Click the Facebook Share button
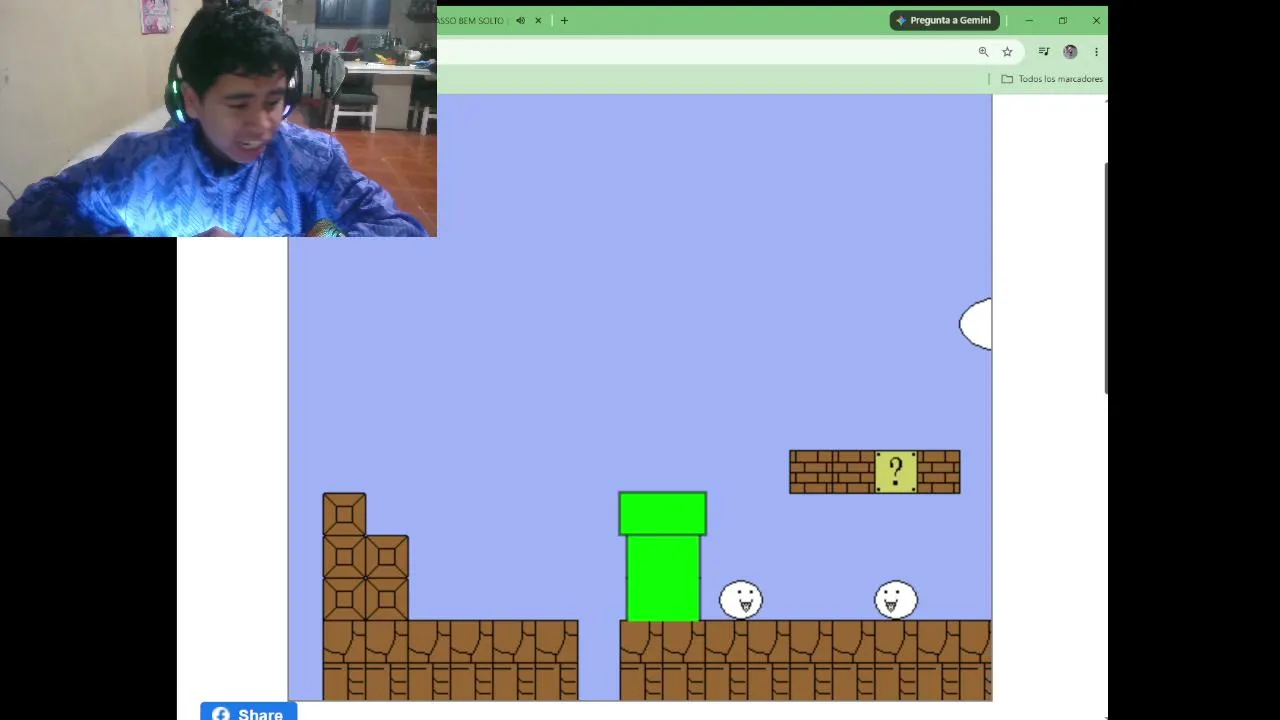1280x720 pixels. click(248, 713)
